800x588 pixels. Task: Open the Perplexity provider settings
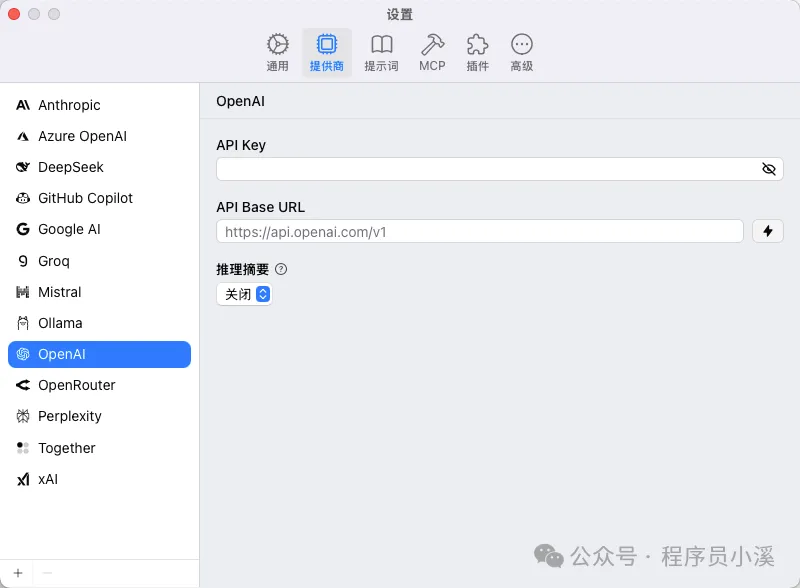(x=75, y=416)
